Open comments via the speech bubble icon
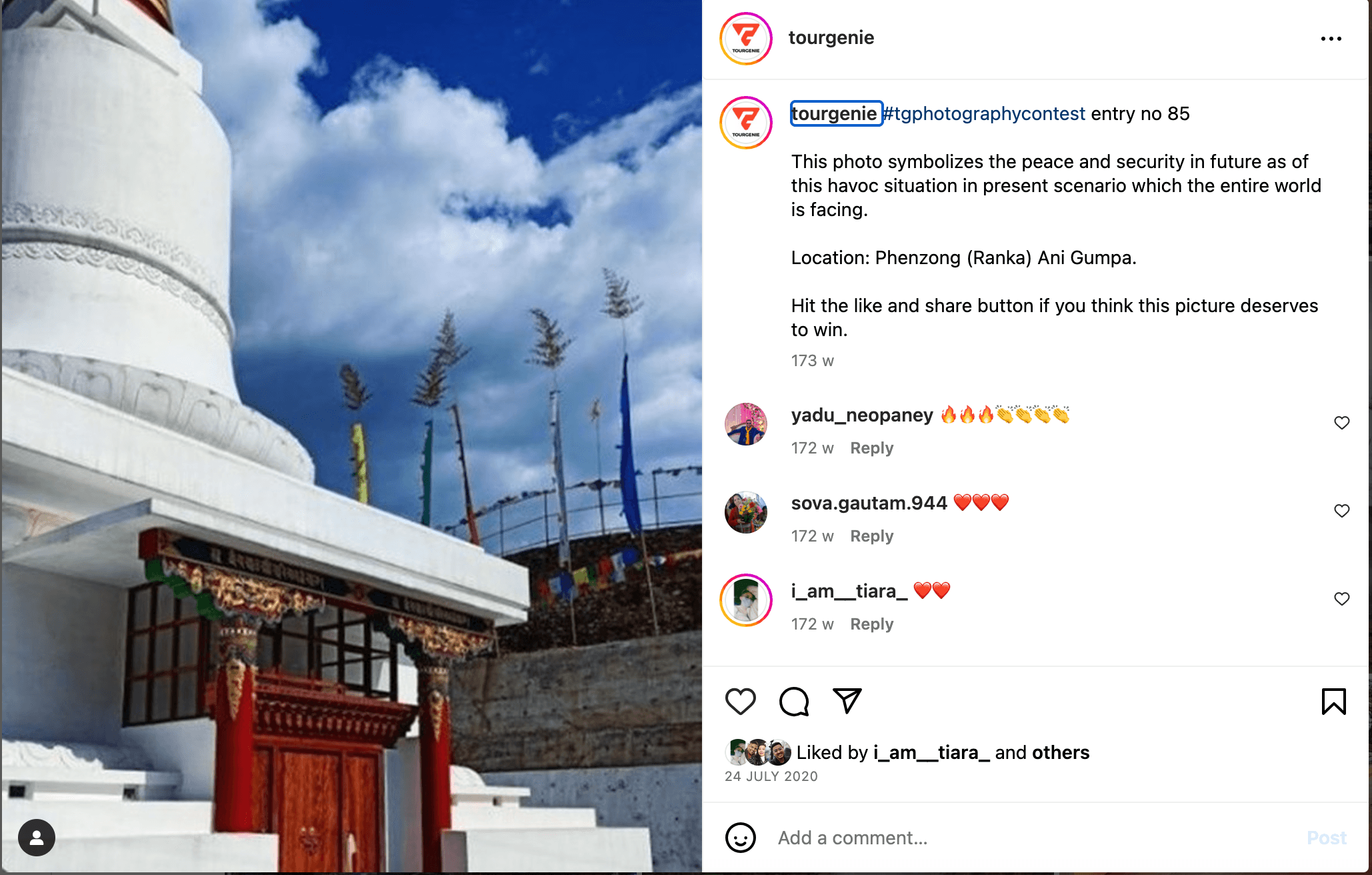The image size is (1372, 875). click(x=794, y=702)
